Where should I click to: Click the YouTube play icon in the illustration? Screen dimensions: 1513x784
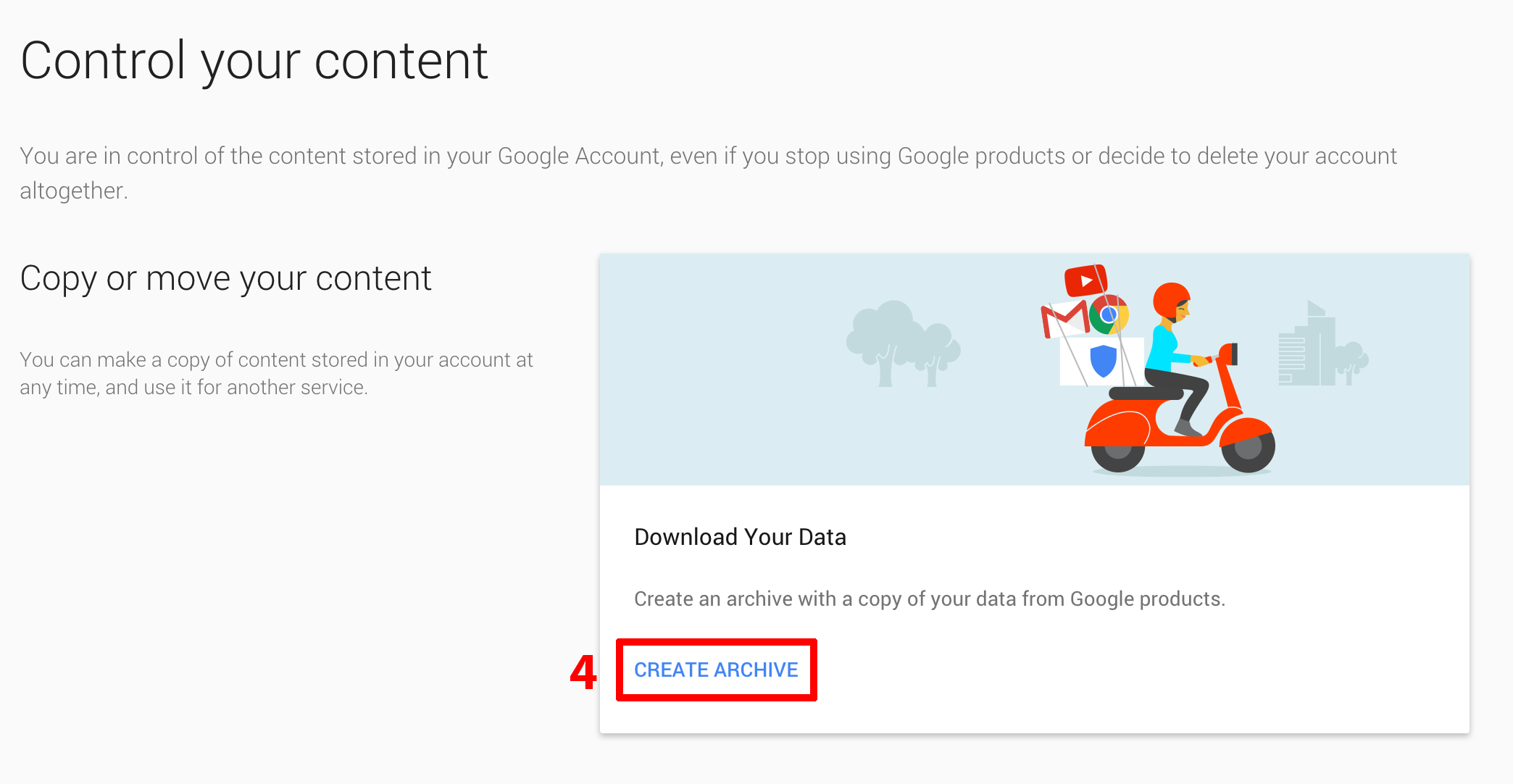click(1085, 280)
